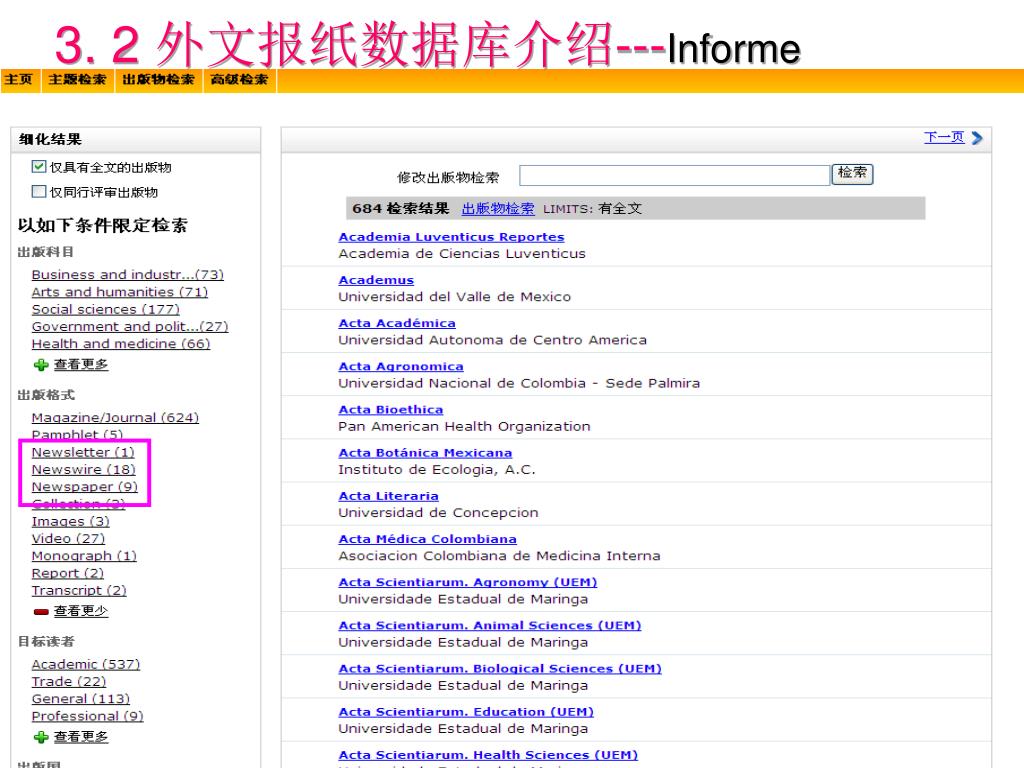The image size is (1024, 768).
Task: Filter by Health and medicine (66)
Action: [x=121, y=344]
